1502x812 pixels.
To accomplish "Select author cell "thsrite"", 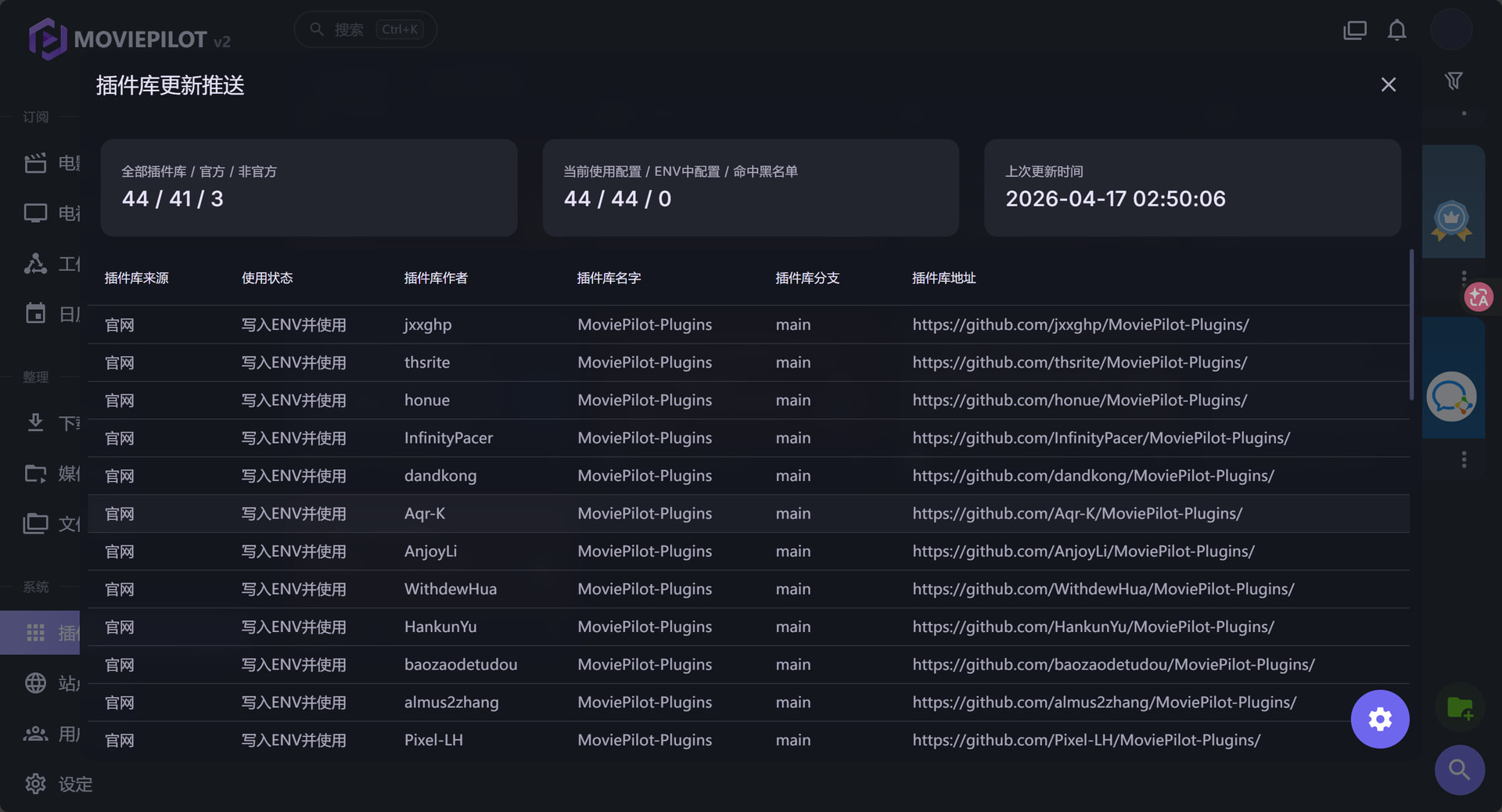I will pos(427,362).
